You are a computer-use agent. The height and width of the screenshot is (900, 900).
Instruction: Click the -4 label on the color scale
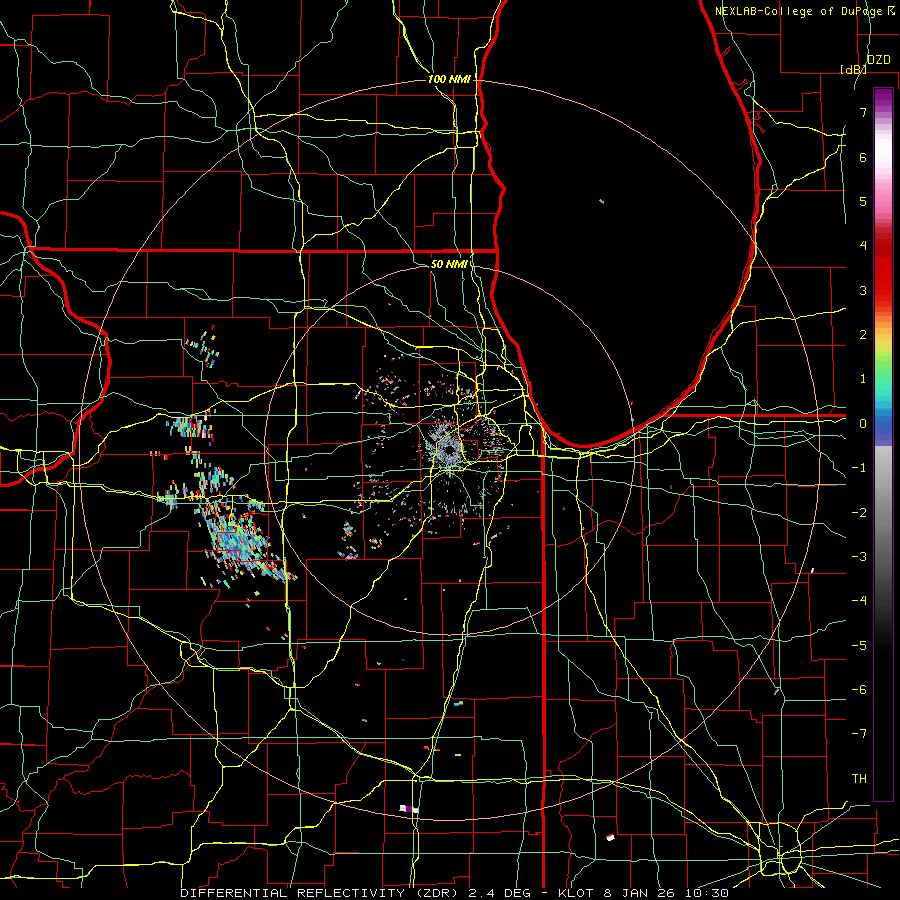(859, 601)
